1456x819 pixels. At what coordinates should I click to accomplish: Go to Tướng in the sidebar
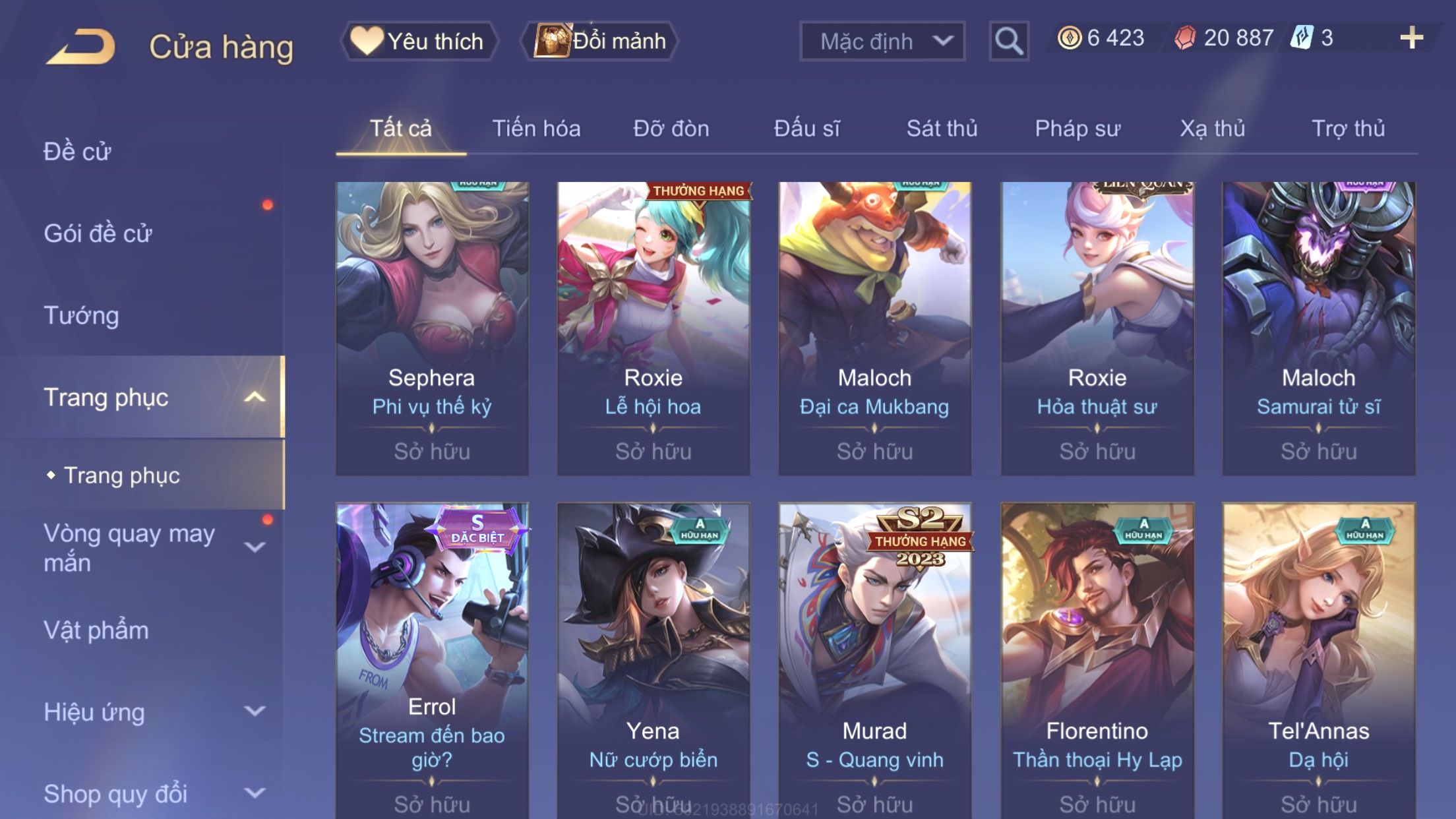click(x=81, y=315)
